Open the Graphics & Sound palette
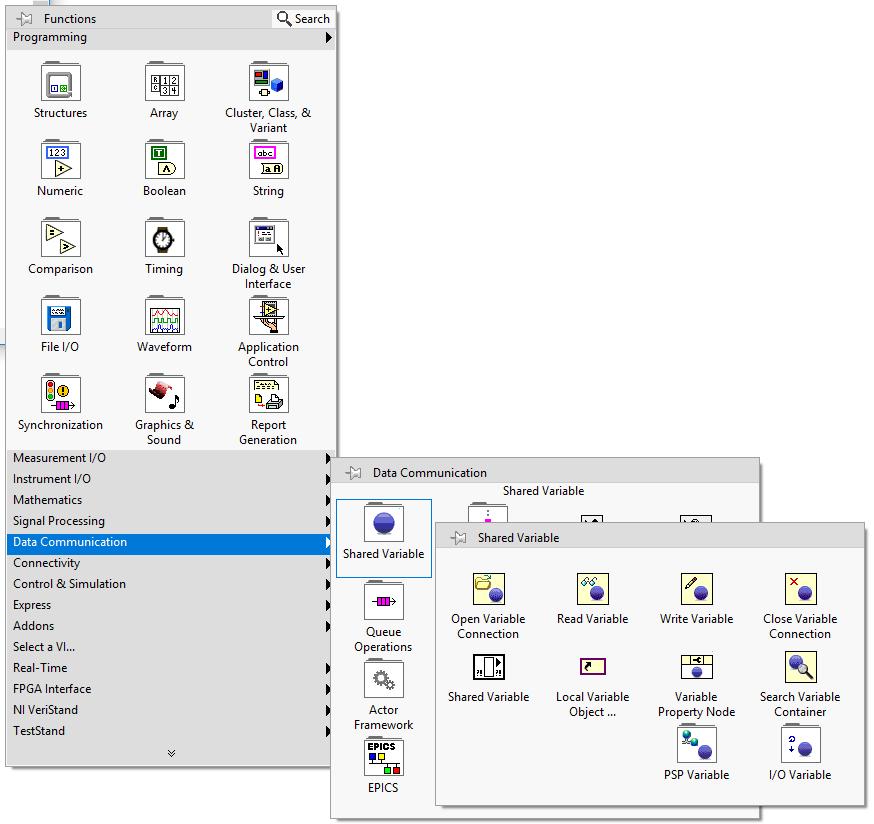 tap(164, 395)
